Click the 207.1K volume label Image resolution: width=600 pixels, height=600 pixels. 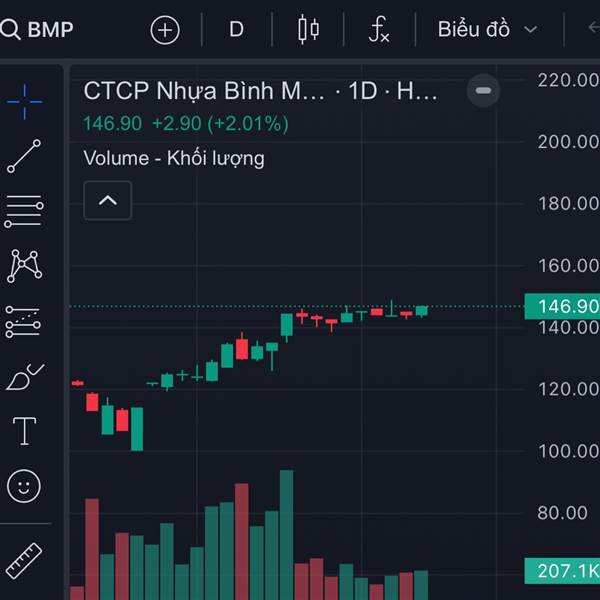coord(562,571)
